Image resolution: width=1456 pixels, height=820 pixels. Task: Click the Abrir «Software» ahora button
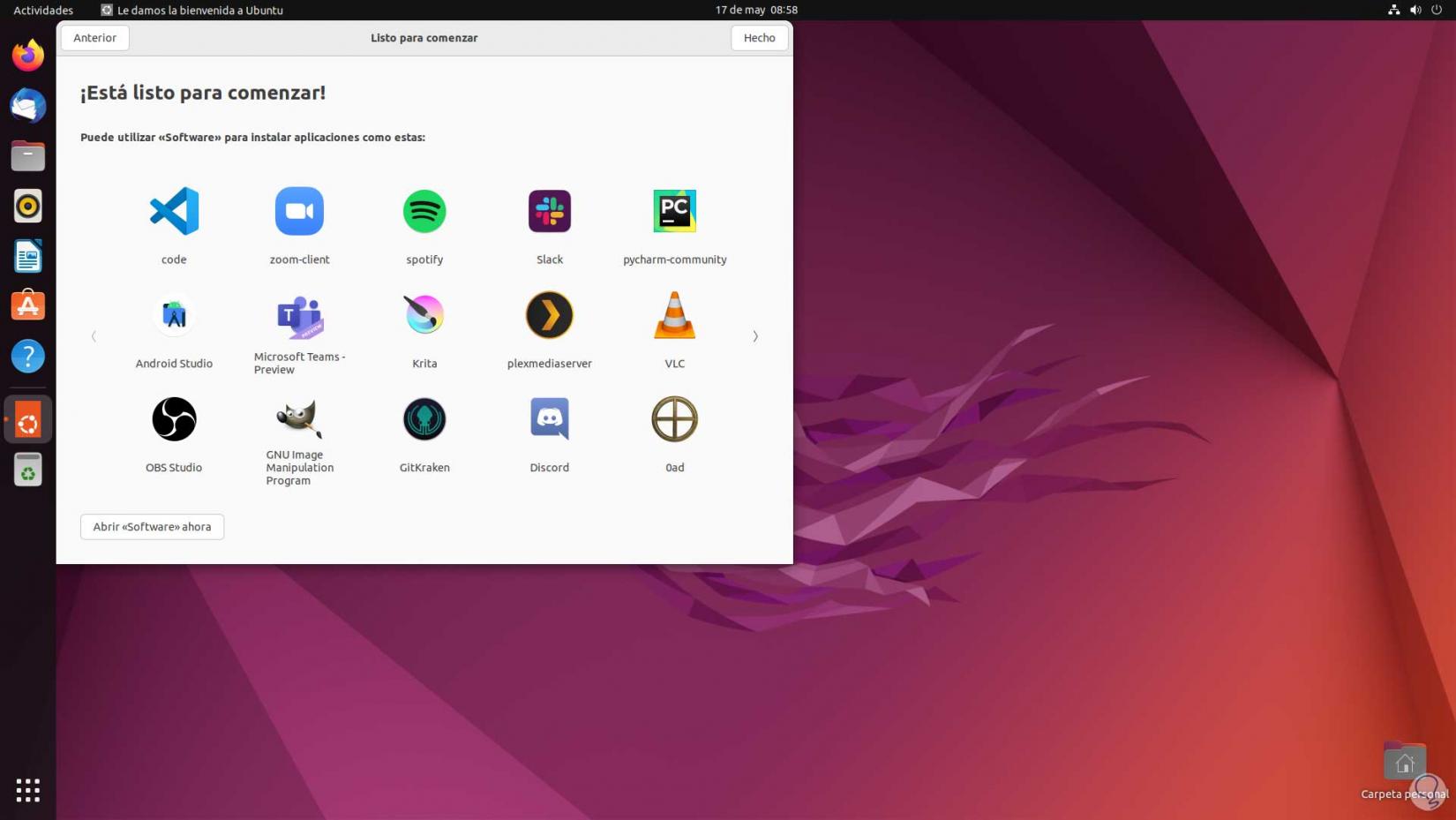pyautogui.click(x=152, y=527)
